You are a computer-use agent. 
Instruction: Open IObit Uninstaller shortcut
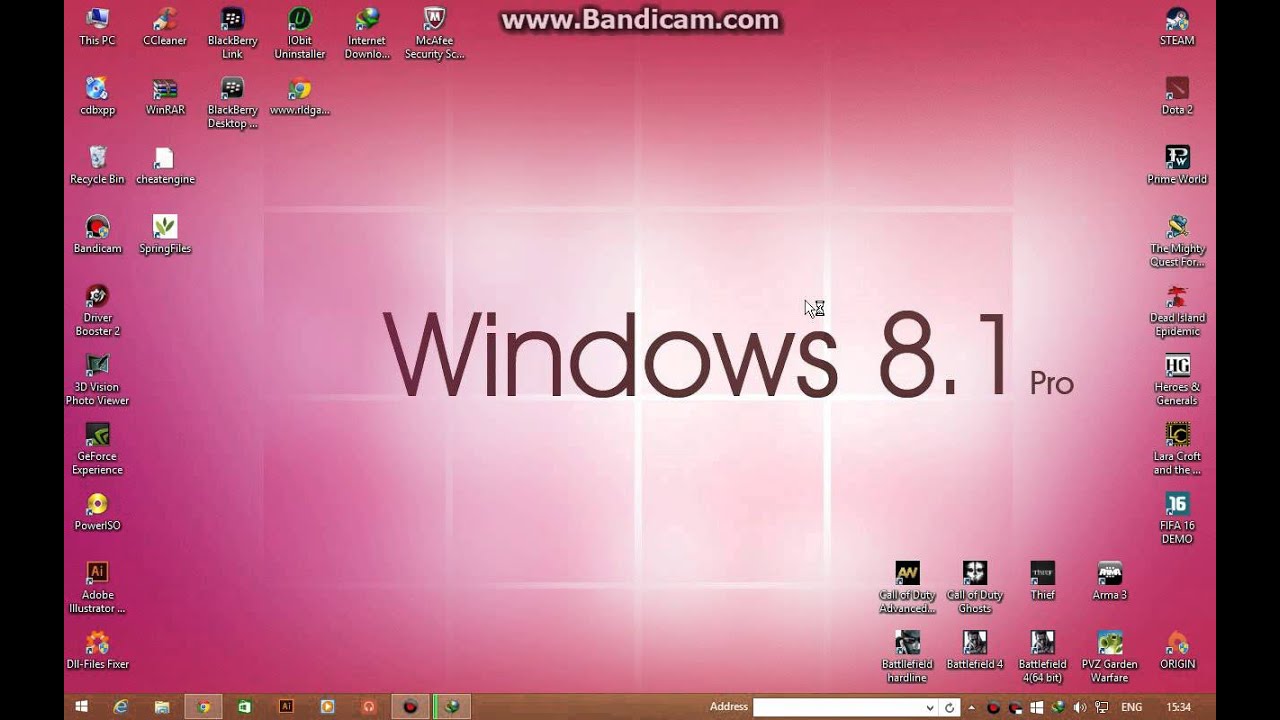pyautogui.click(x=300, y=33)
